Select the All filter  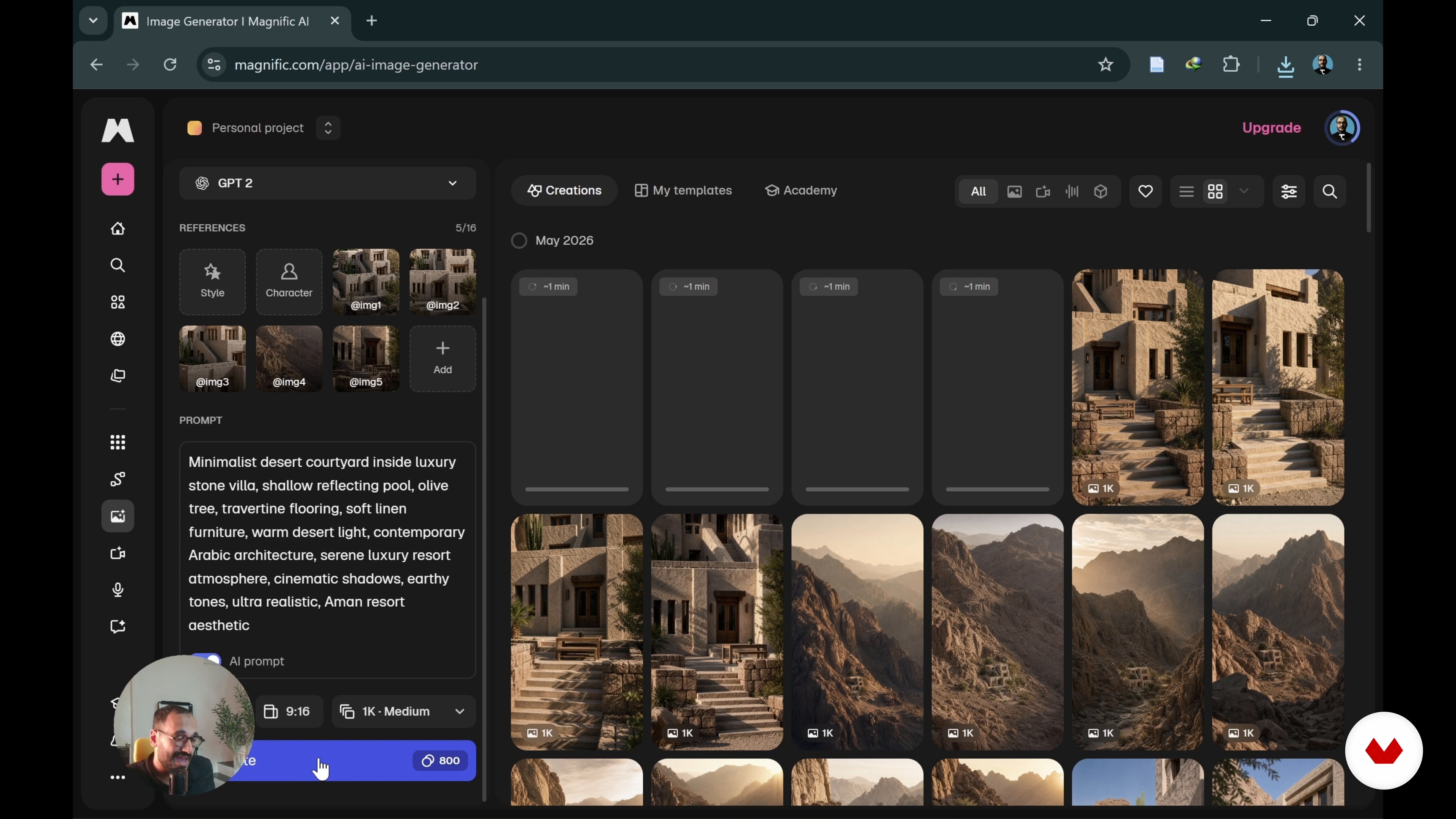pyautogui.click(x=978, y=191)
